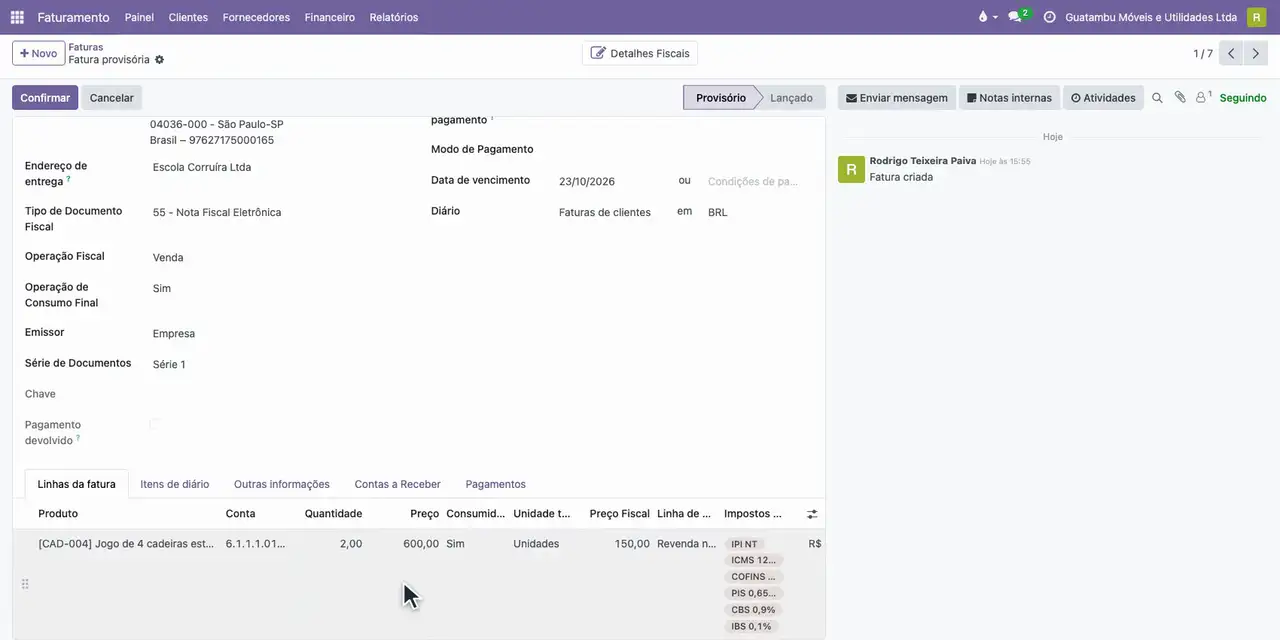This screenshot has height=640, width=1280.
Task: Click quantity cell 2,00
Action: [x=350, y=544]
